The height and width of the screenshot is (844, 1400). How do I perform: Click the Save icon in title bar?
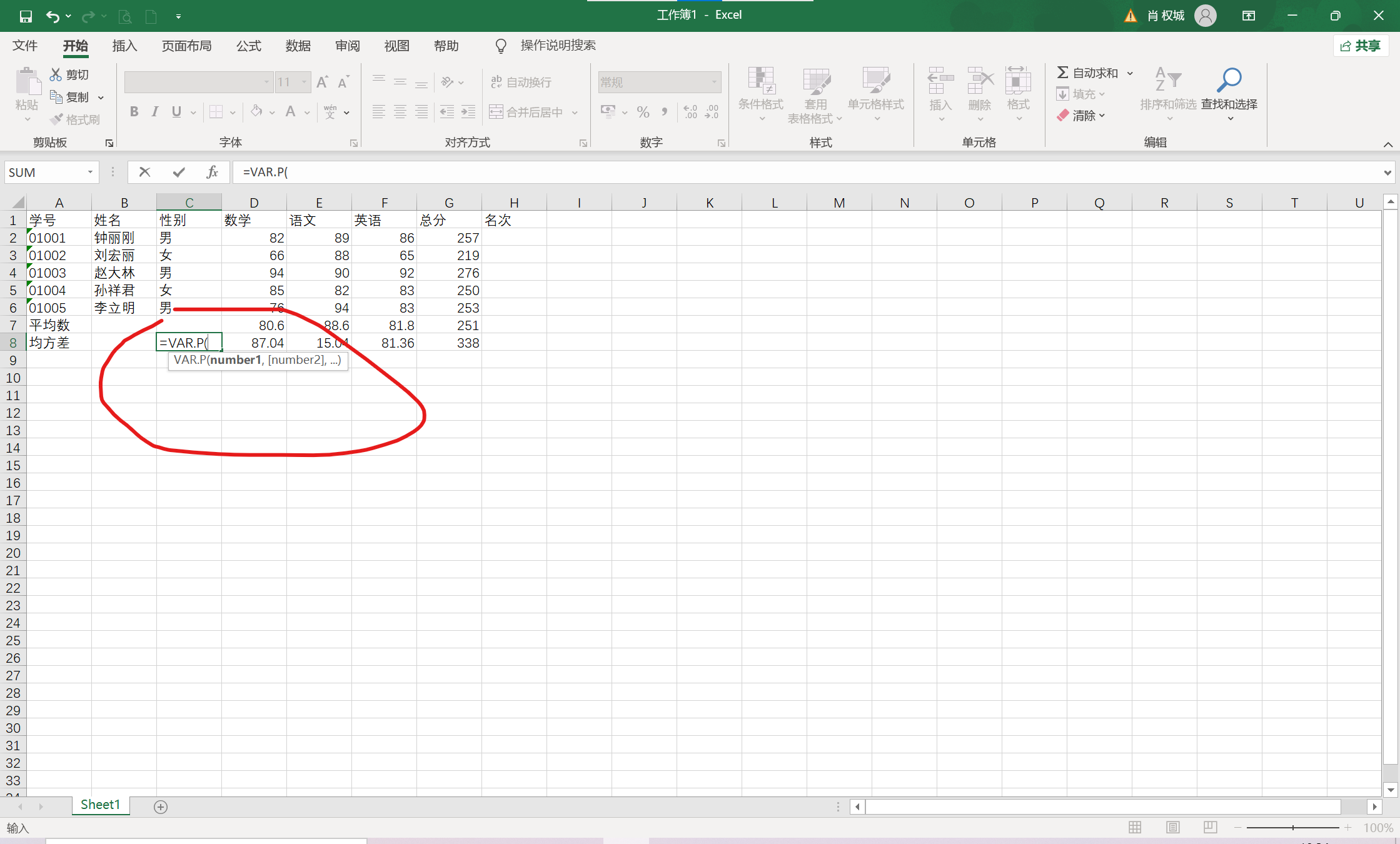tap(26, 16)
